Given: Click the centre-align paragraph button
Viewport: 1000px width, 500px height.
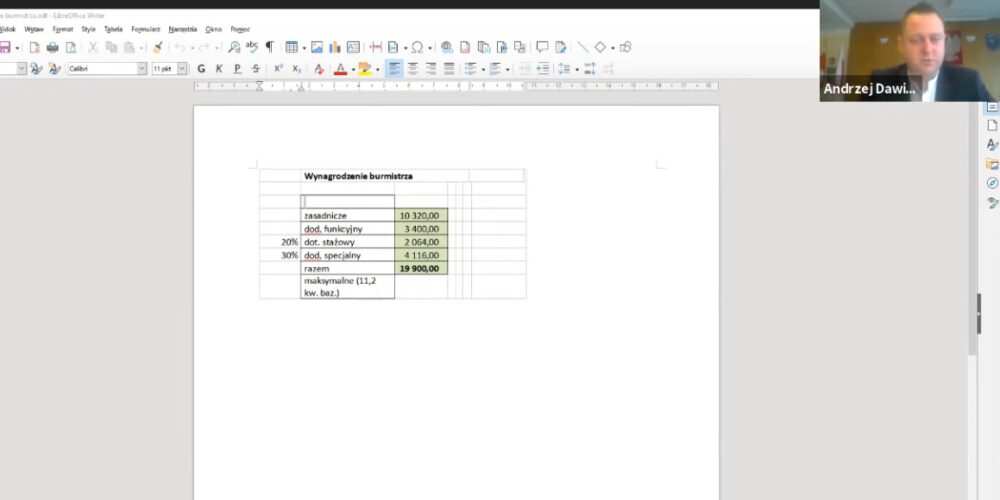Looking at the screenshot, I should coord(412,69).
